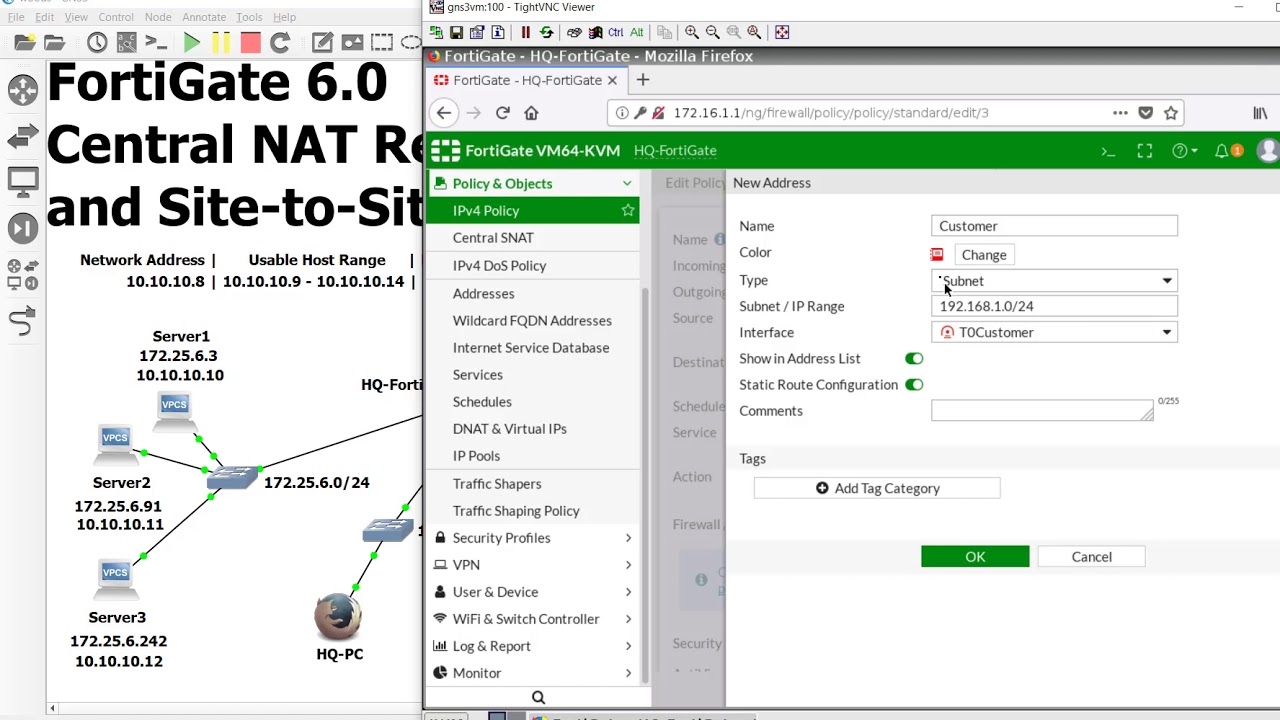This screenshot has width=1280, height=720.
Task: Expand WiFi & Switch Controller menu
Action: pos(533,619)
